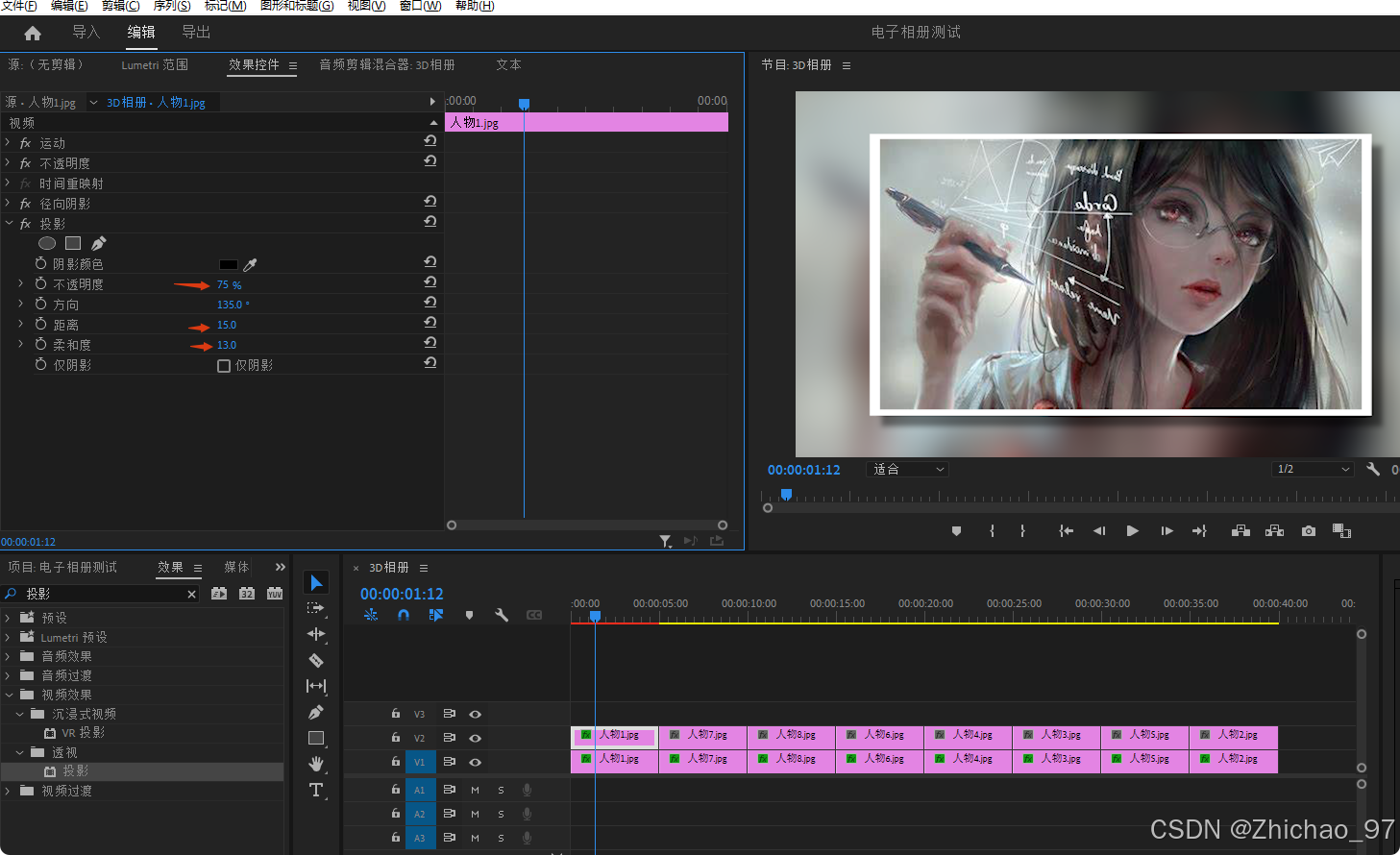Open timeline display settings wrench
Viewport: 1400px width, 855px height.
502,615
